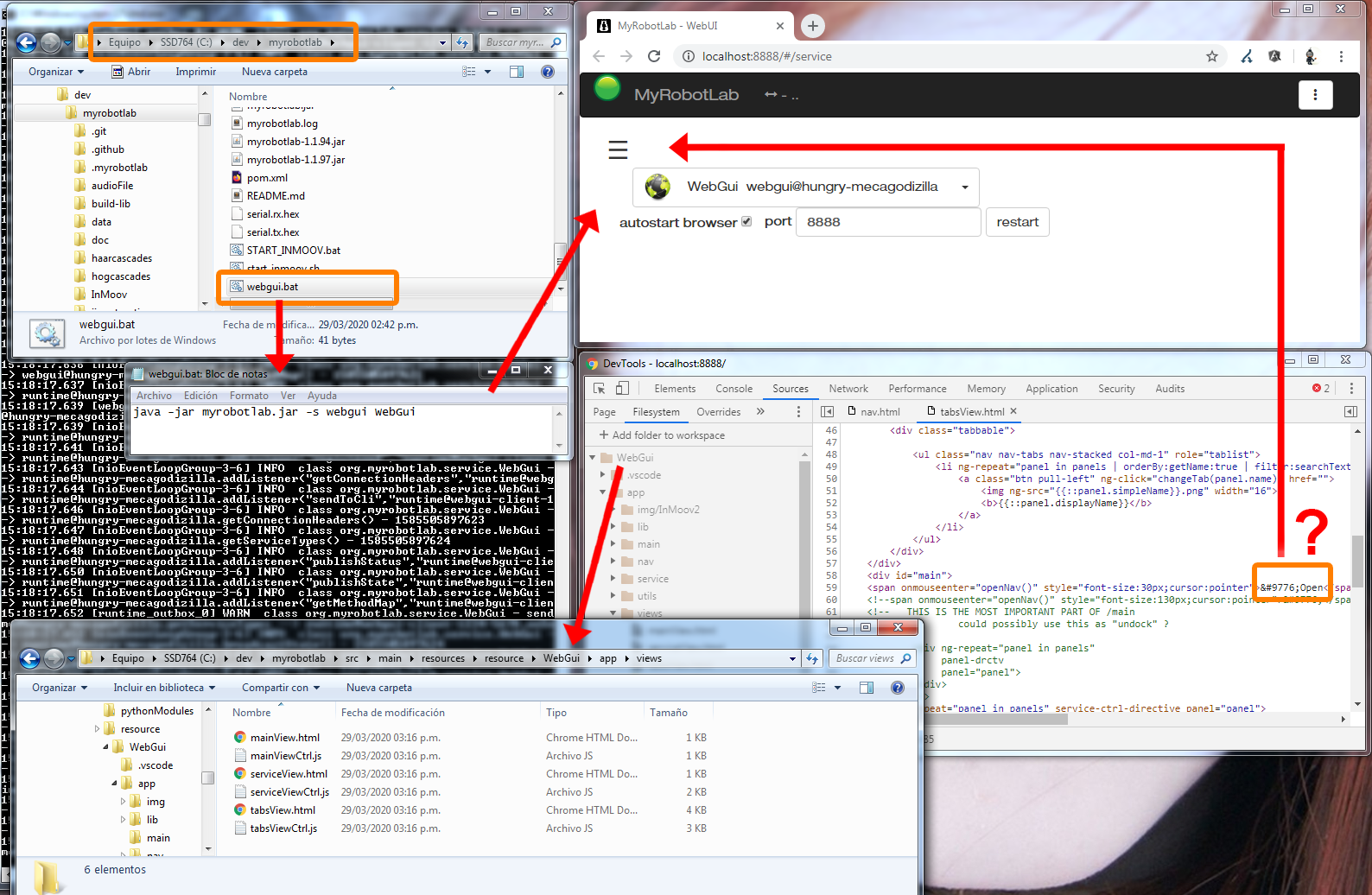Expand the service folder in DevTools tree
1372x895 pixels.
click(x=613, y=579)
